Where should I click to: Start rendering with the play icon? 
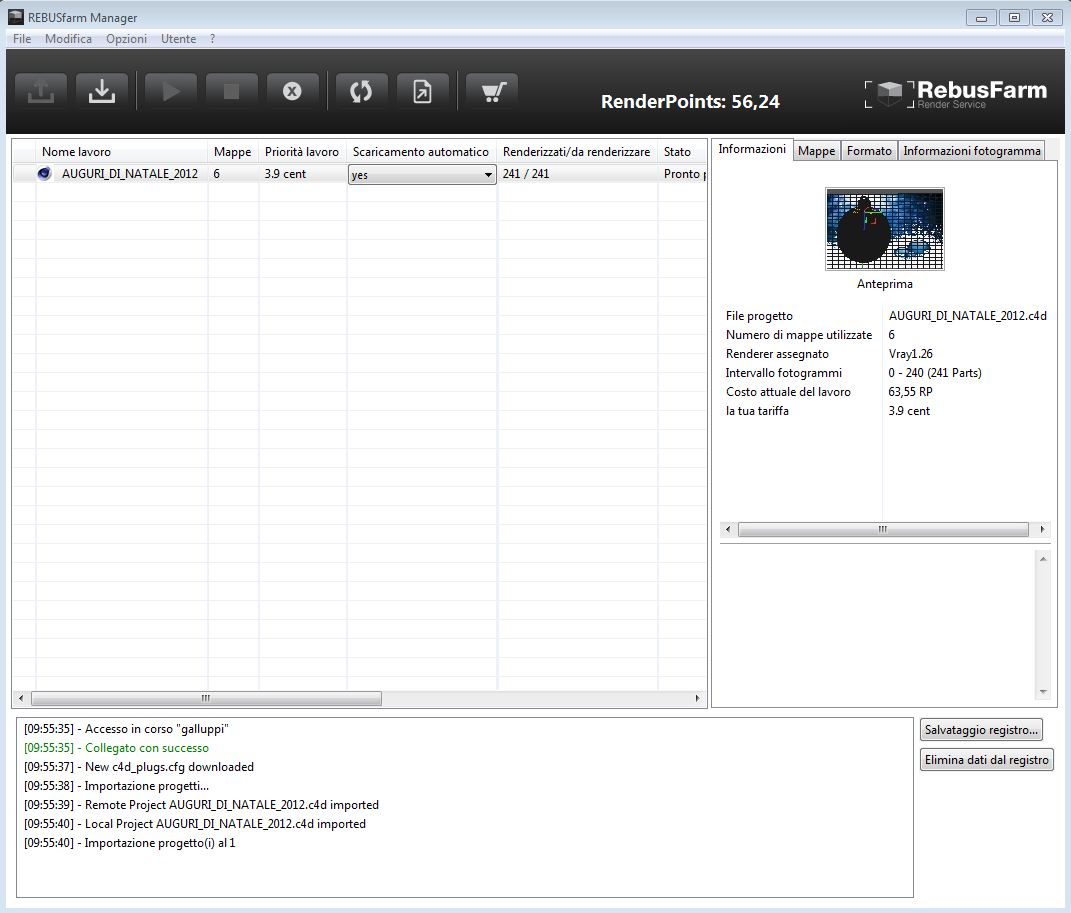tap(171, 92)
